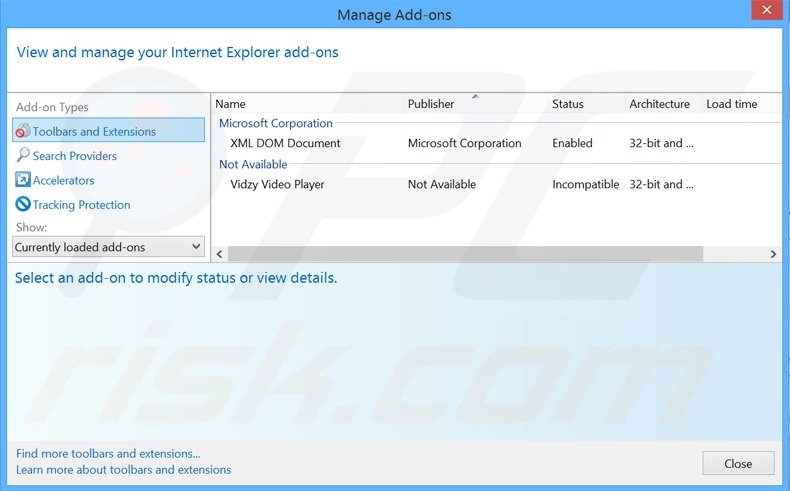Open the Accelerators add-on type

point(63,180)
